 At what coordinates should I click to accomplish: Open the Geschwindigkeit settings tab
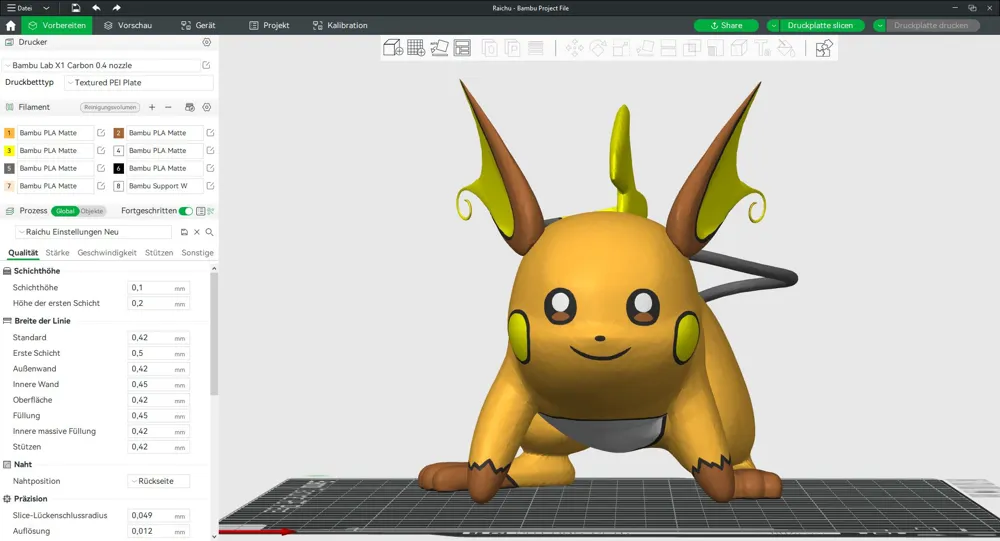tap(107, 253)
